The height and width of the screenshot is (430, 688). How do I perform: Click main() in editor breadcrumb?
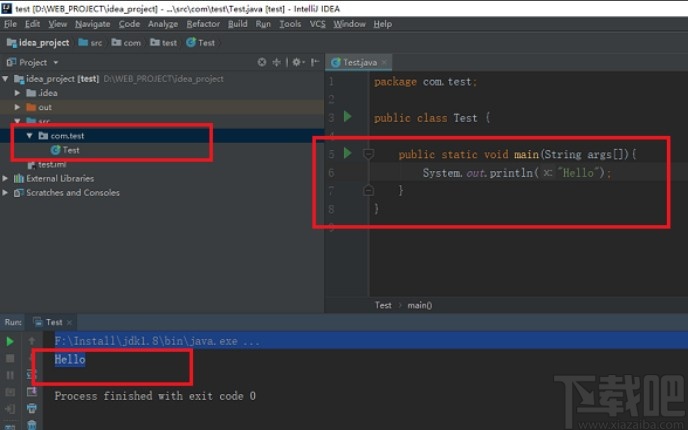[x=419, y=305]
